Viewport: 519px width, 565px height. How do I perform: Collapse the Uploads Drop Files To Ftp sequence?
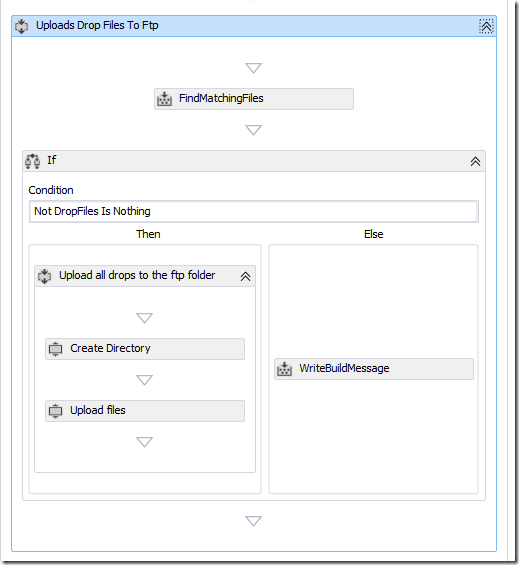486,26
